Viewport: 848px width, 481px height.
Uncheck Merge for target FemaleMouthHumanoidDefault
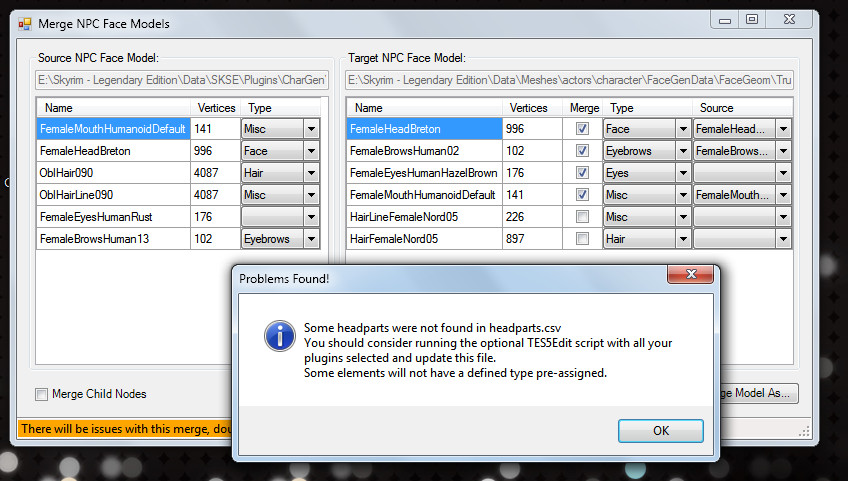pyautogui.click(x=582, y=194)
